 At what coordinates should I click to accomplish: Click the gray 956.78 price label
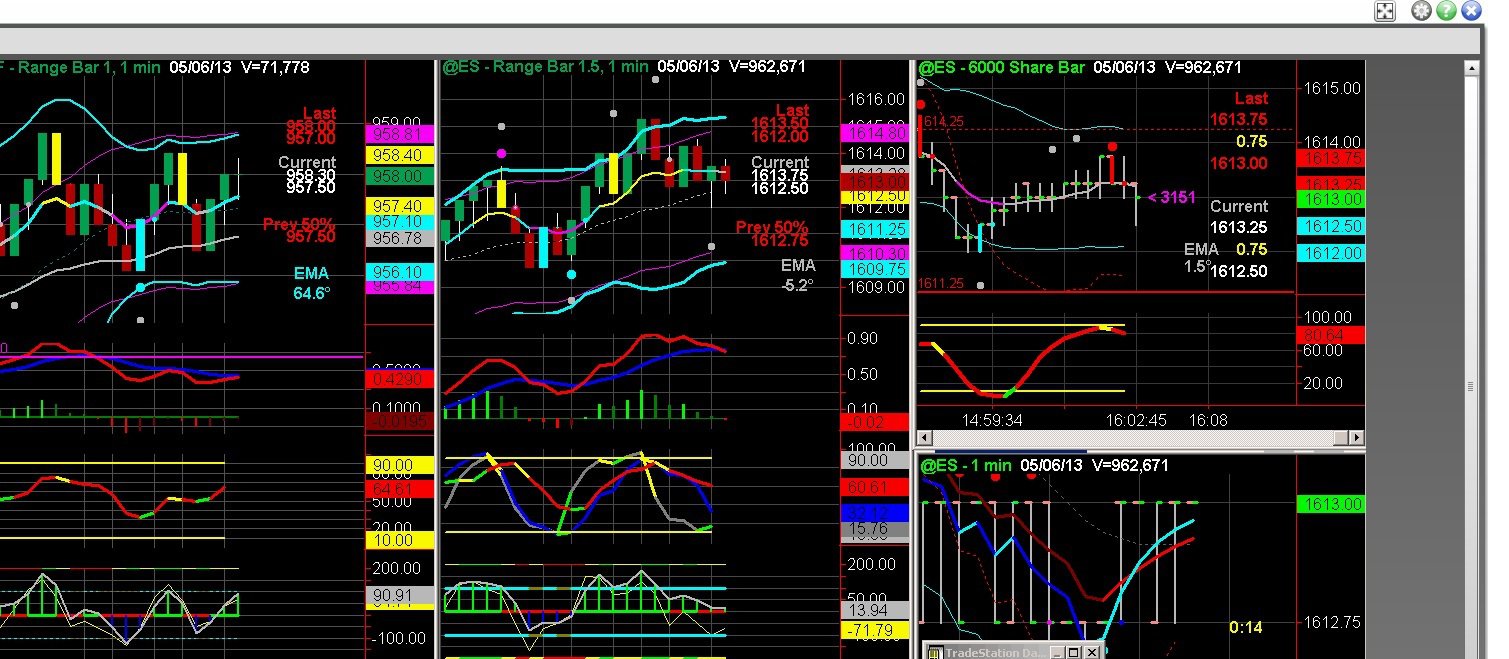click(400, 238)
